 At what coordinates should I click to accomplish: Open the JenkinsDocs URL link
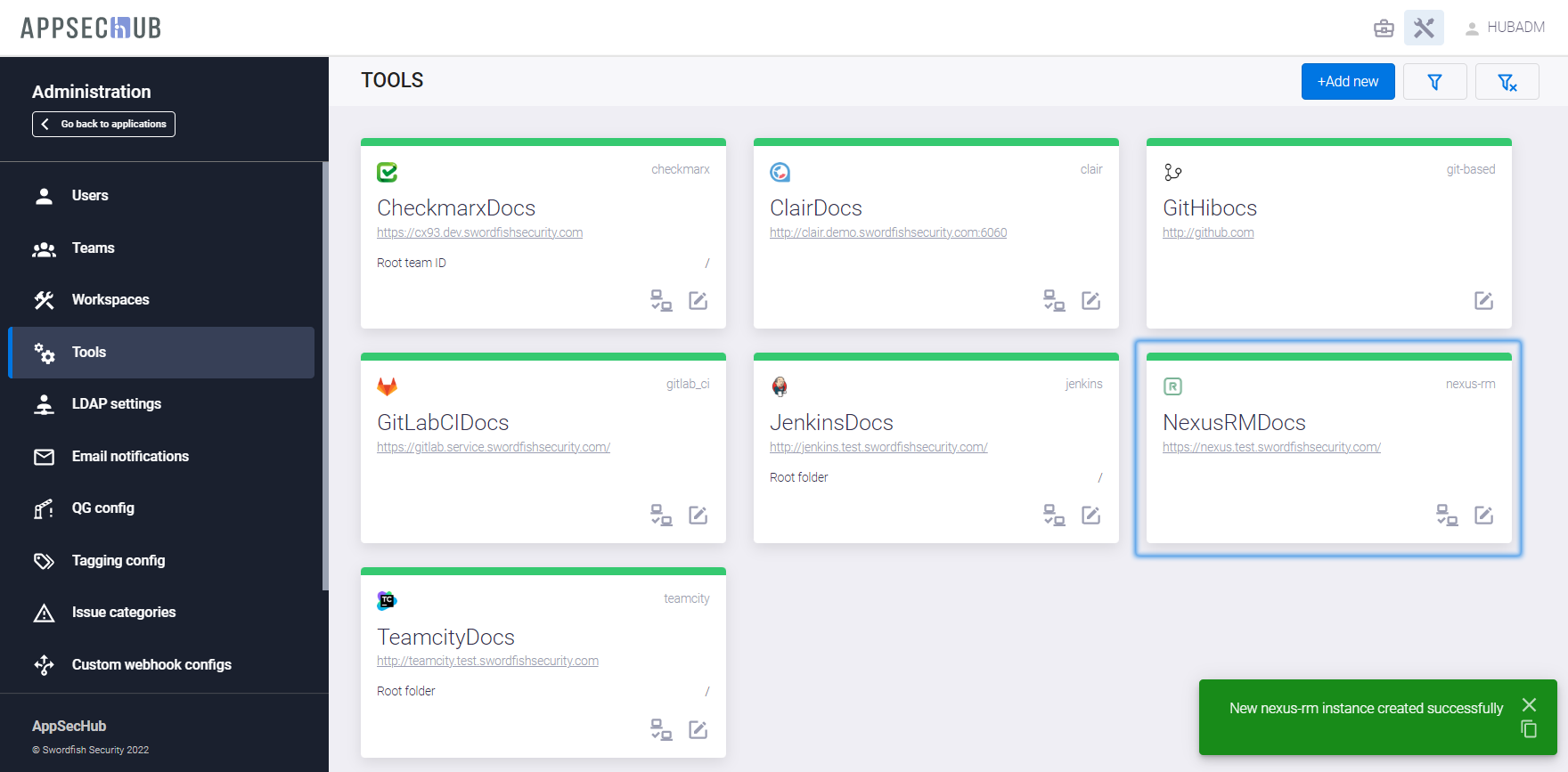tap(878, 447)
